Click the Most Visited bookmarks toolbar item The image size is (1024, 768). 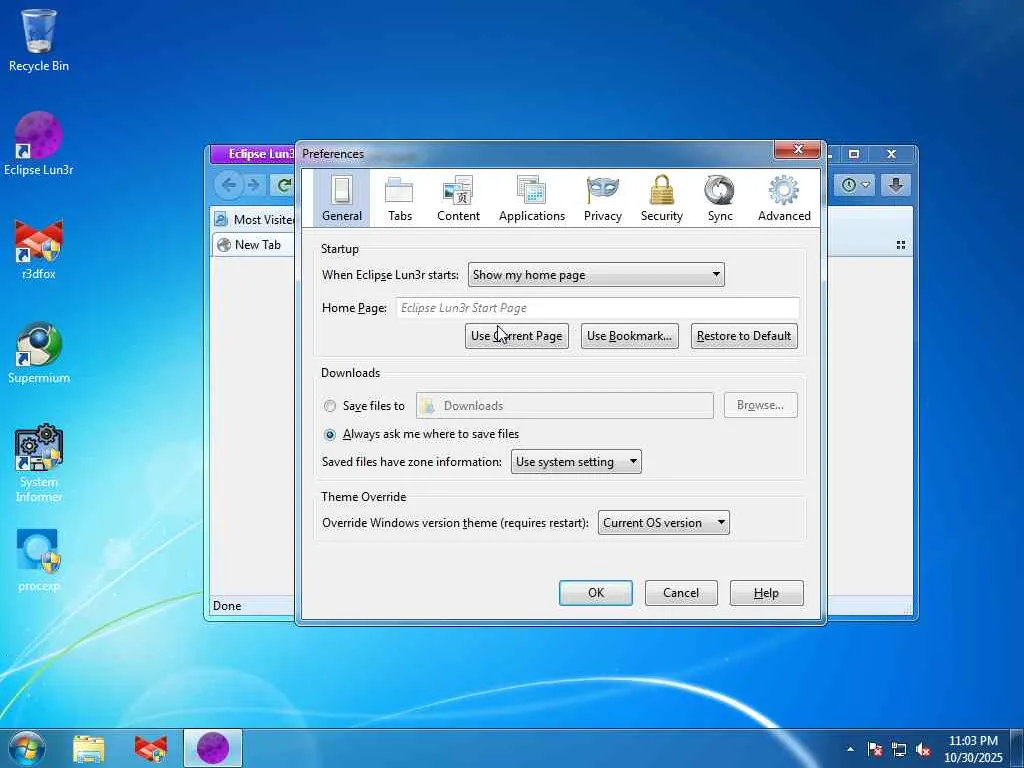pos(256,219)
